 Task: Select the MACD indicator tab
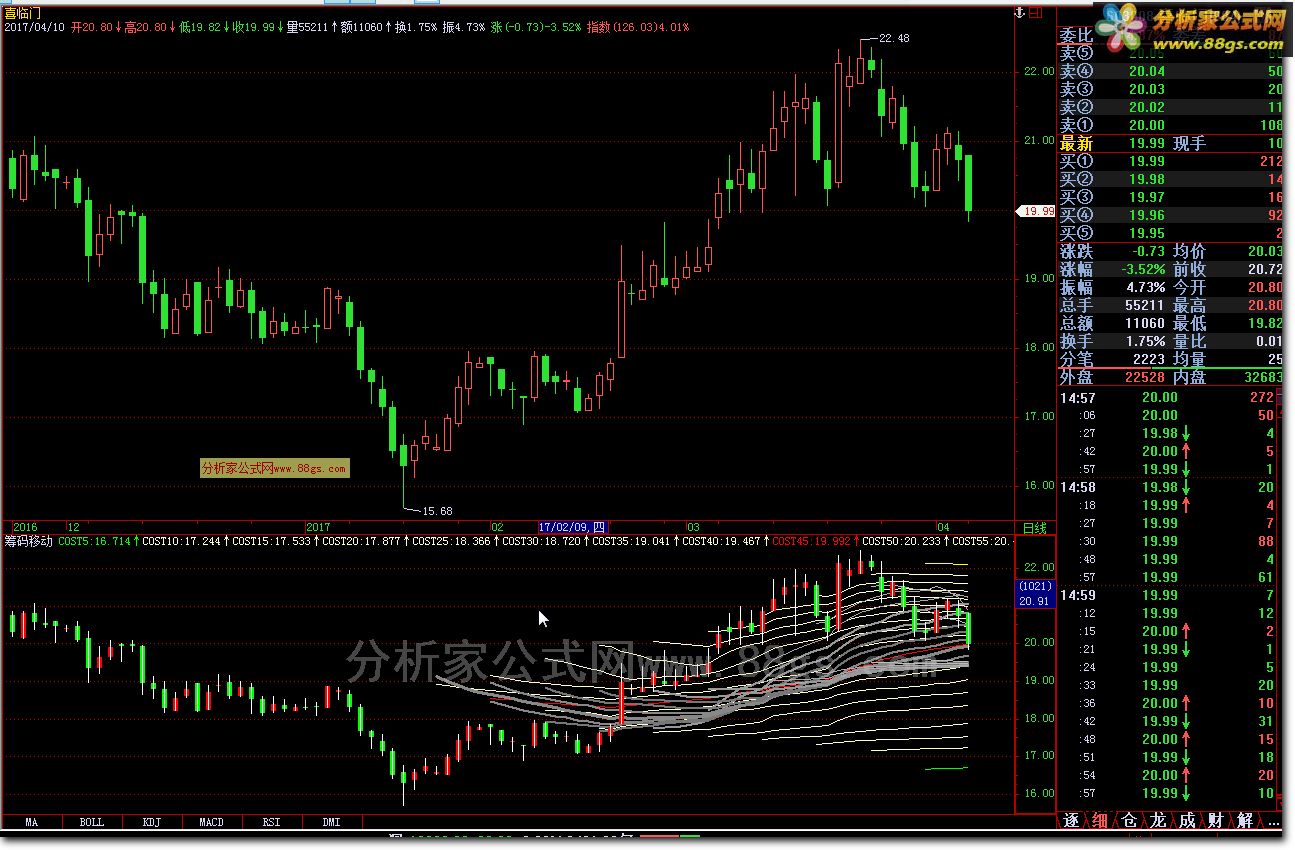click(x=212, y=822)
